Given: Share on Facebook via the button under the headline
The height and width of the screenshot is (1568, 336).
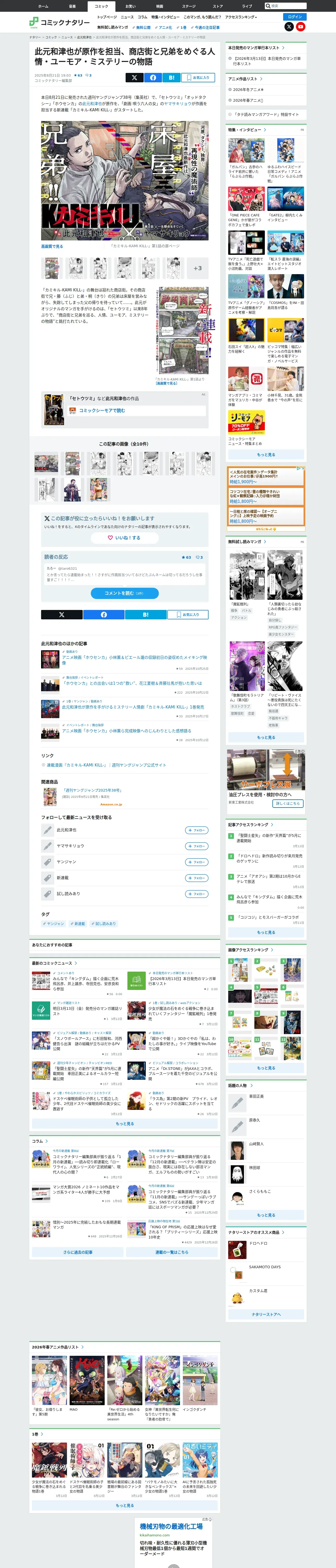Looking at the screenshot, I should tap(153, 77).
